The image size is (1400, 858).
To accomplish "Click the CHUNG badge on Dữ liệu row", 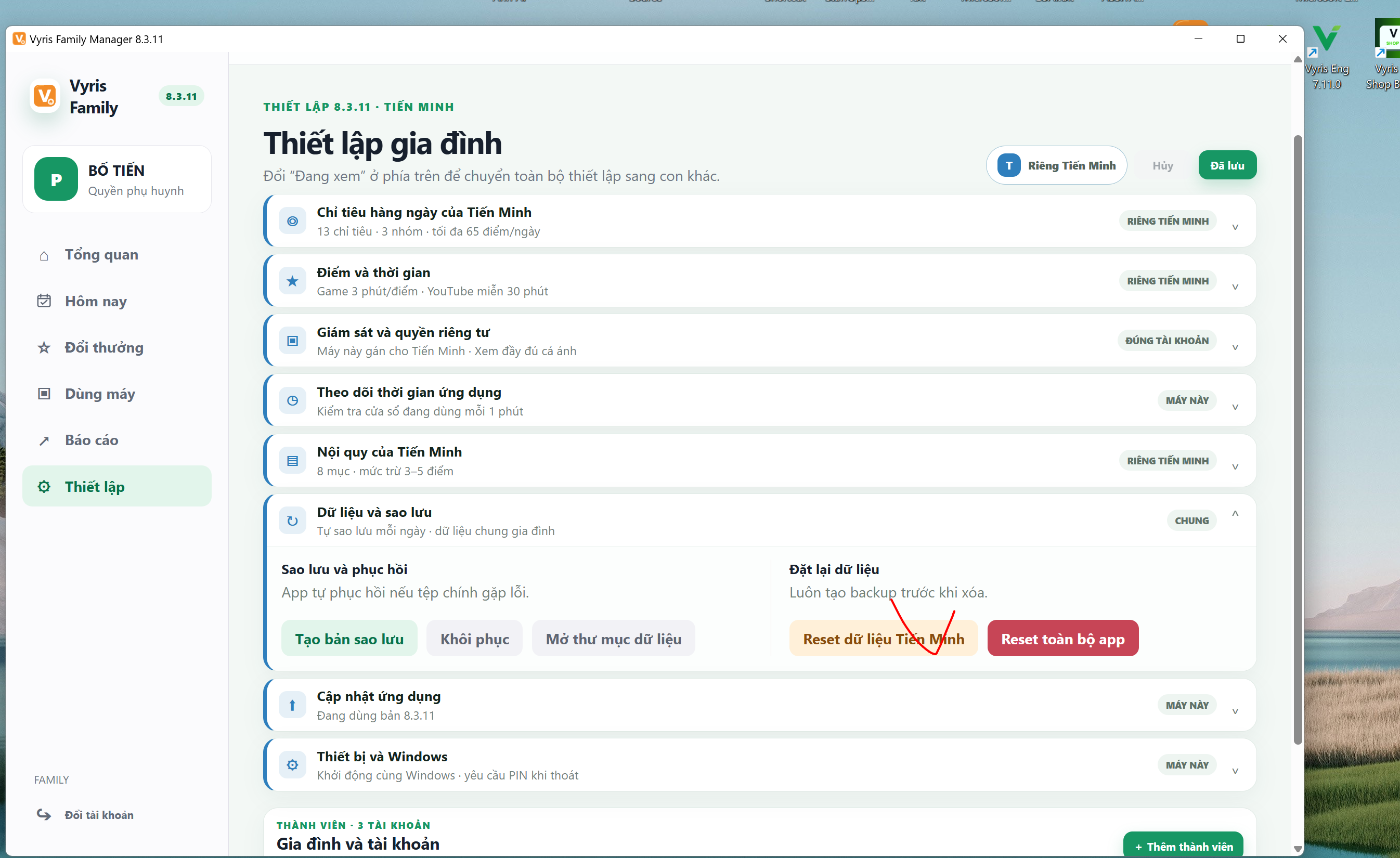I will tap(1191, 521).
